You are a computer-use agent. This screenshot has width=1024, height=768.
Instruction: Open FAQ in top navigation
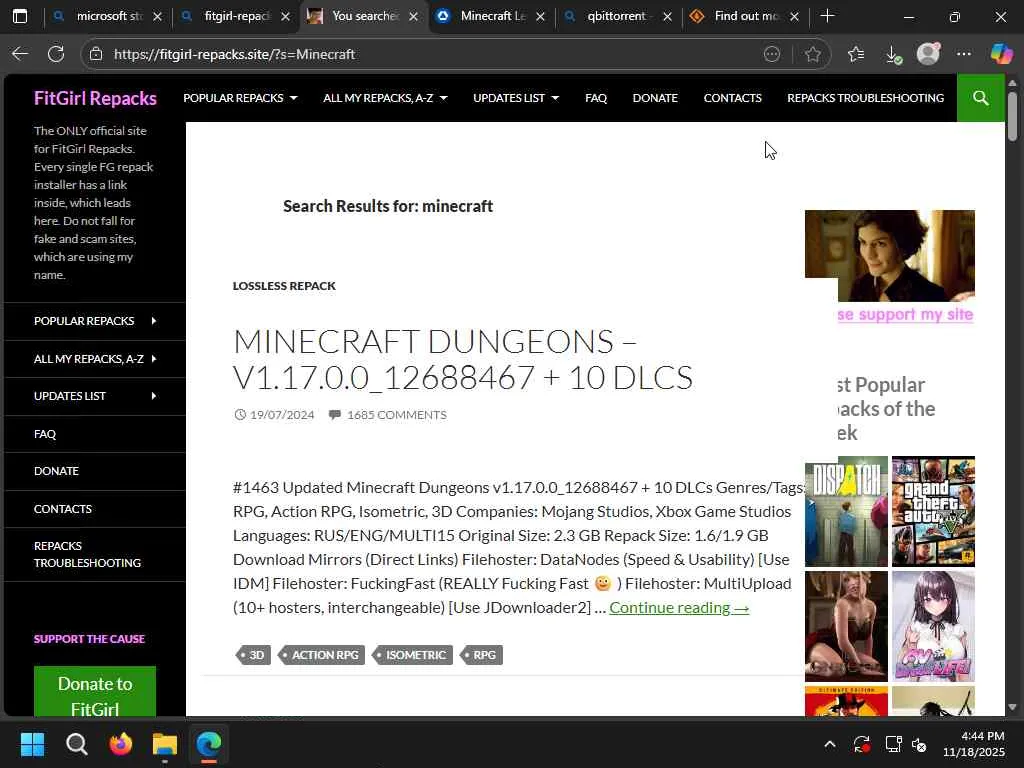pos(596,98)
